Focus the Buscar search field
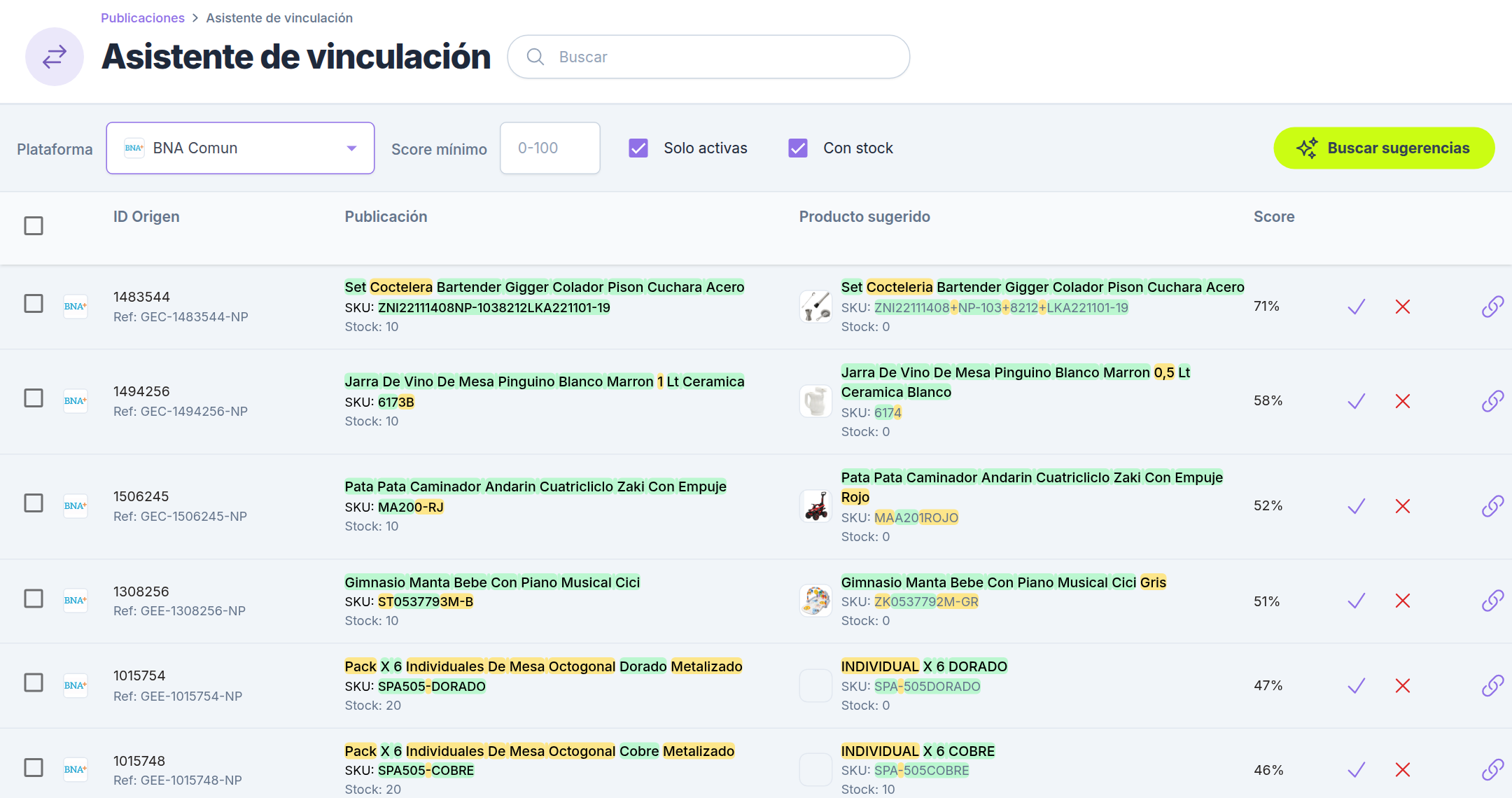Image resolution: width=1512 pixels, height=798 pixels. (708, 57)
